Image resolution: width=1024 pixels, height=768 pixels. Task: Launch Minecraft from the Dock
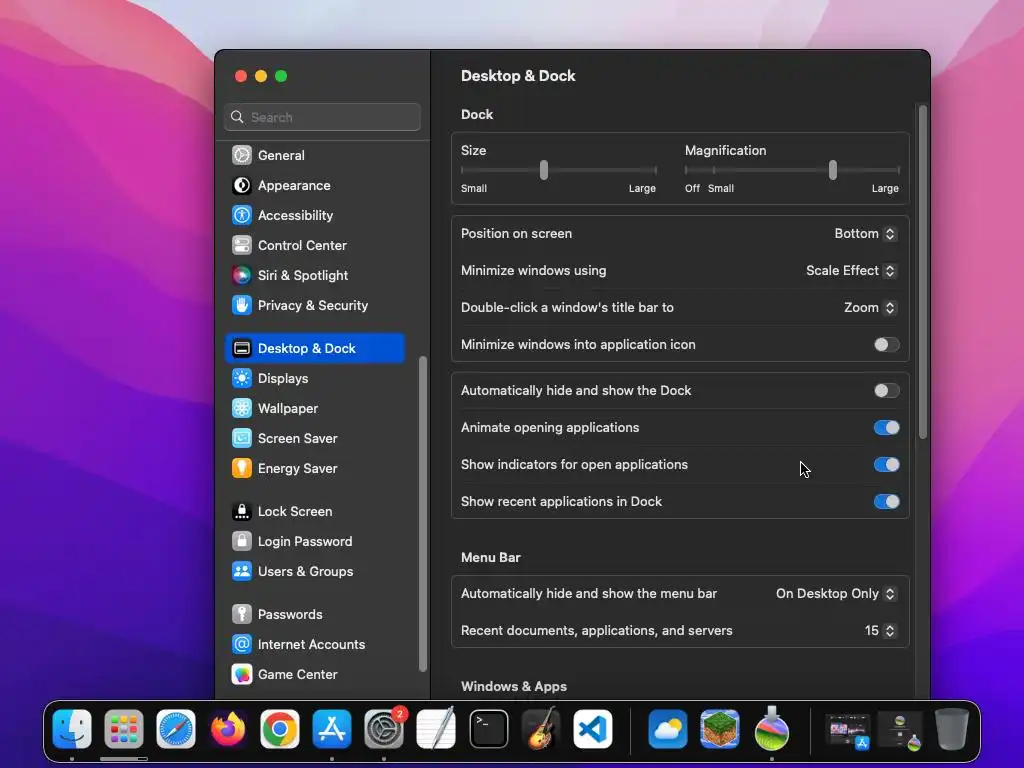click(x=720, y=729)
